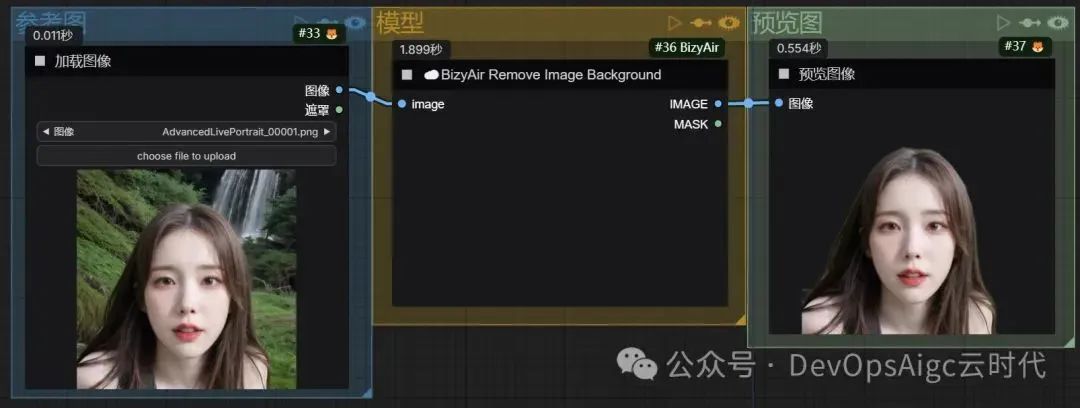This screenshot has width=1080, height=408.
Task: Click the MASK output dot on BizyAir node
Action: (x=718, y=124)
